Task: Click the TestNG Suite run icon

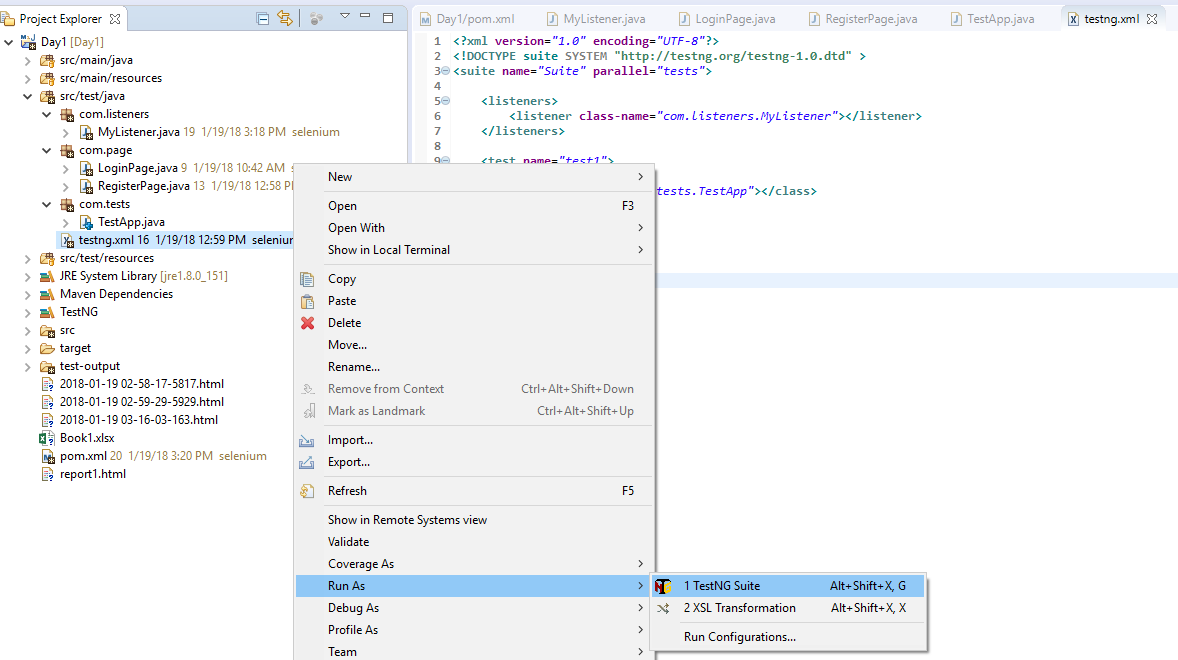Action: 663,586
